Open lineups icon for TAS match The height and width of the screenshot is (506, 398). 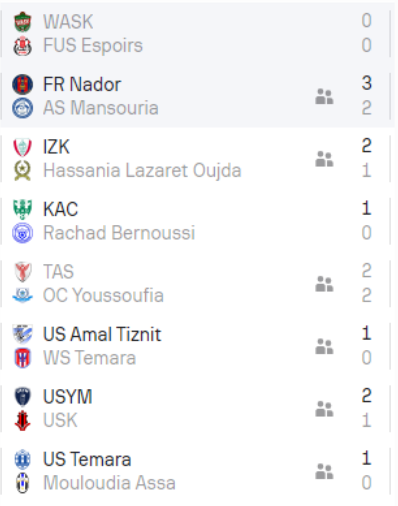(x=324, y=284)
